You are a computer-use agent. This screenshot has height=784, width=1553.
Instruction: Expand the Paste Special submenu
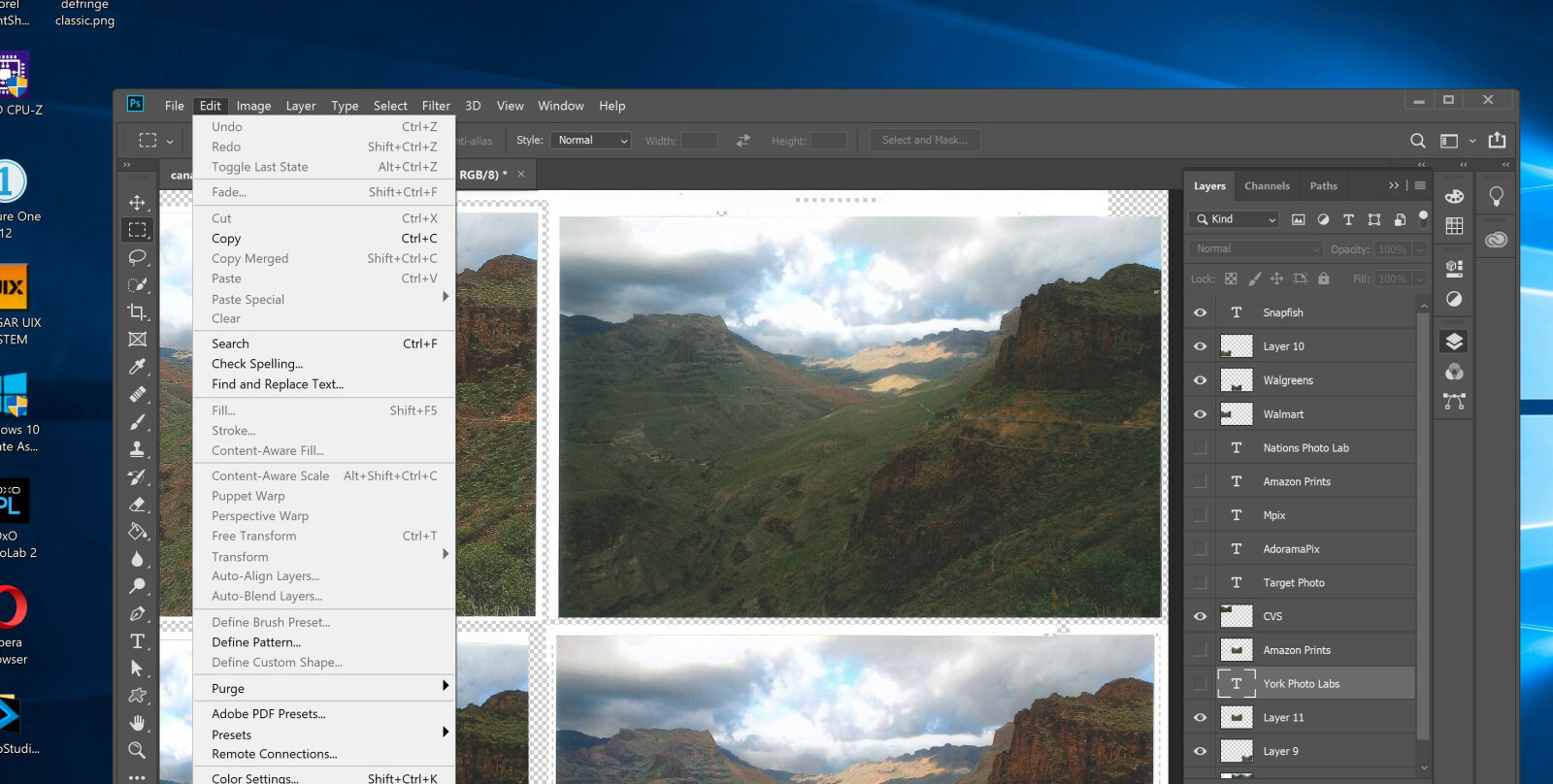tap(445, 297)
